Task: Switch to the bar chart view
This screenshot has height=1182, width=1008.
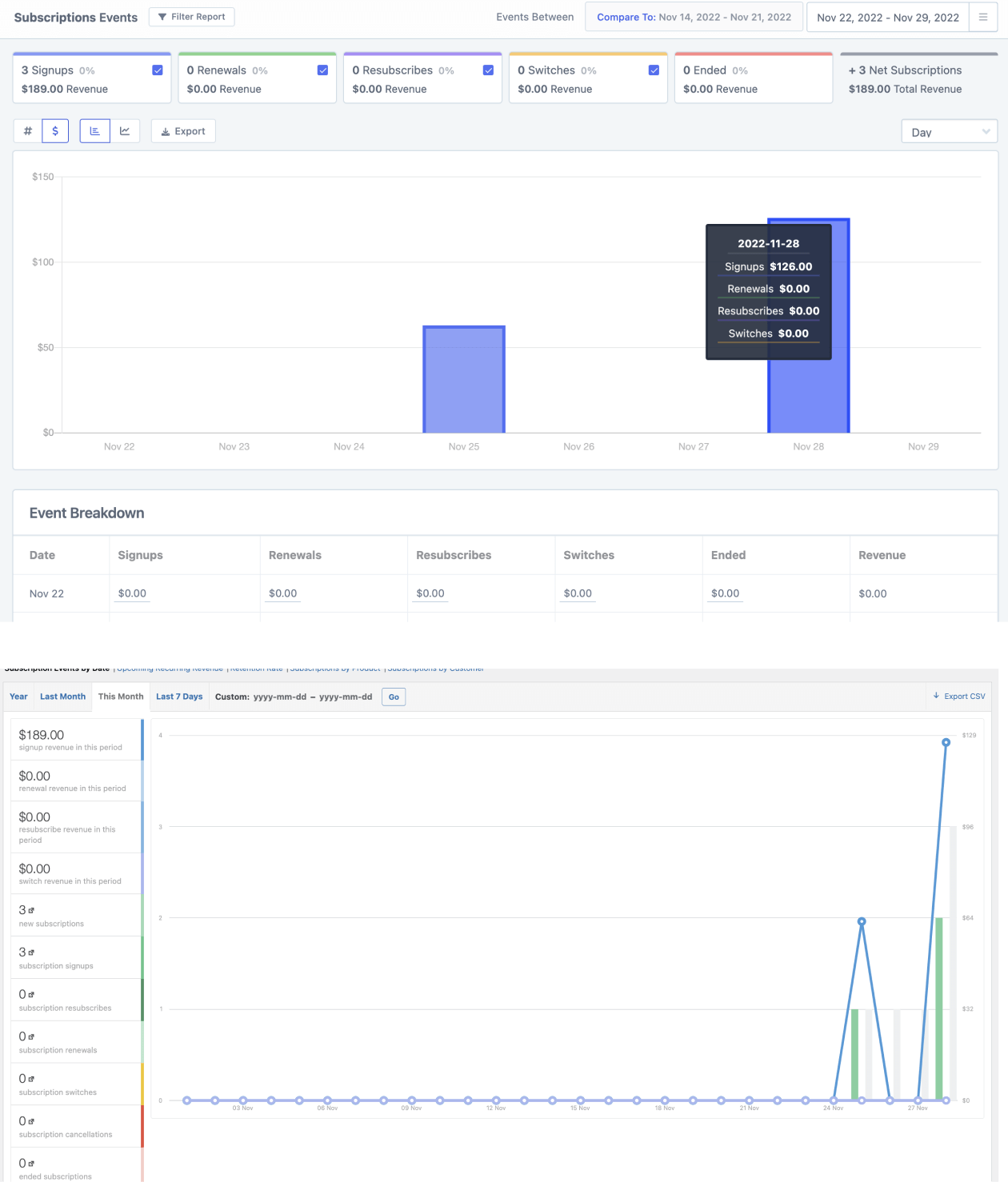Action: tap(94, 130)
